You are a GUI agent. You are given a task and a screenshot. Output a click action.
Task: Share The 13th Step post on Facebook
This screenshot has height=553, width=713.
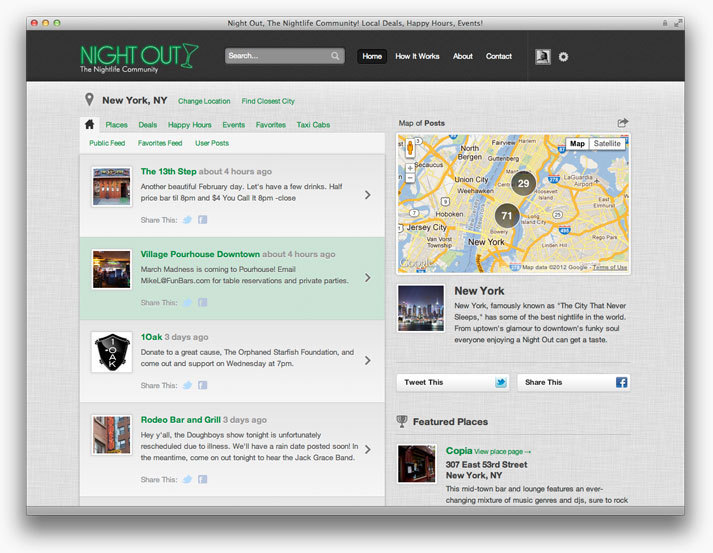pos(203,220)
